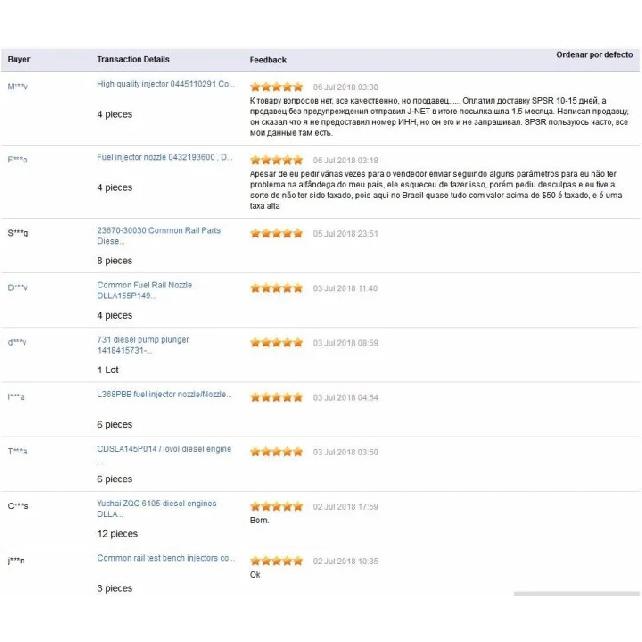642x642 pixels.
Task: Open the 'Ordenar por defecto' sort dropdown
Action: tap(594, 55)
